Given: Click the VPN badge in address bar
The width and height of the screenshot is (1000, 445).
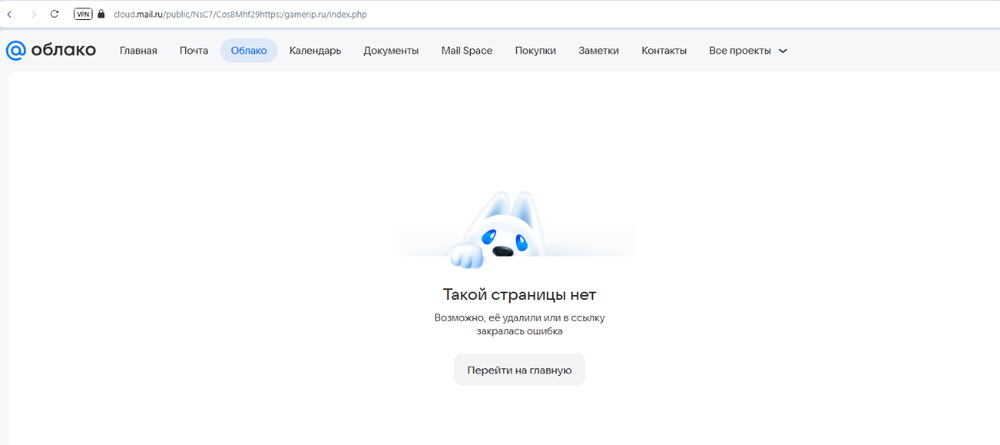Looking at the screenshot, I should pos(83,14).
